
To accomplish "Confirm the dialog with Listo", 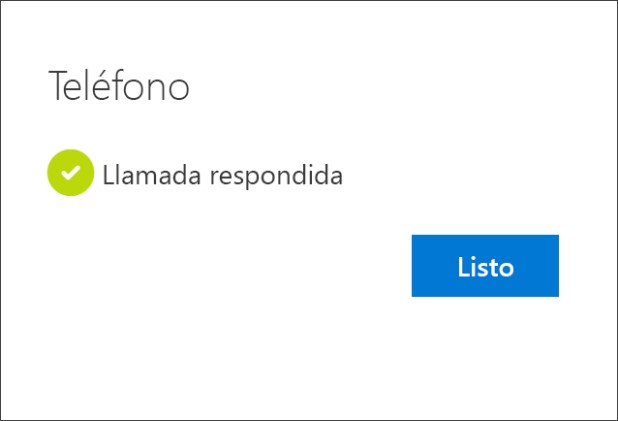I will tap(485, 266).
